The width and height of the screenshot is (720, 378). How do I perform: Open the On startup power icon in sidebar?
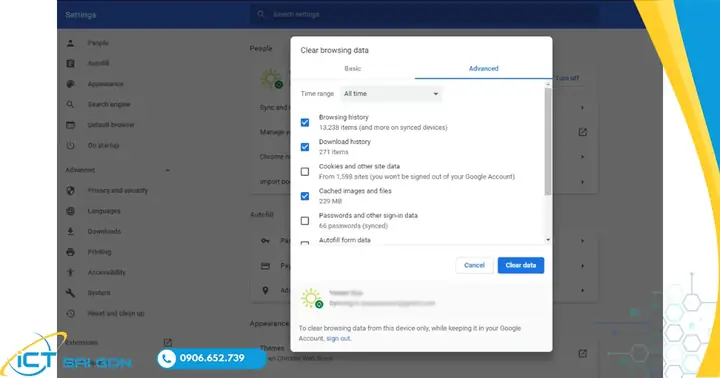click(x=70, y=145)
